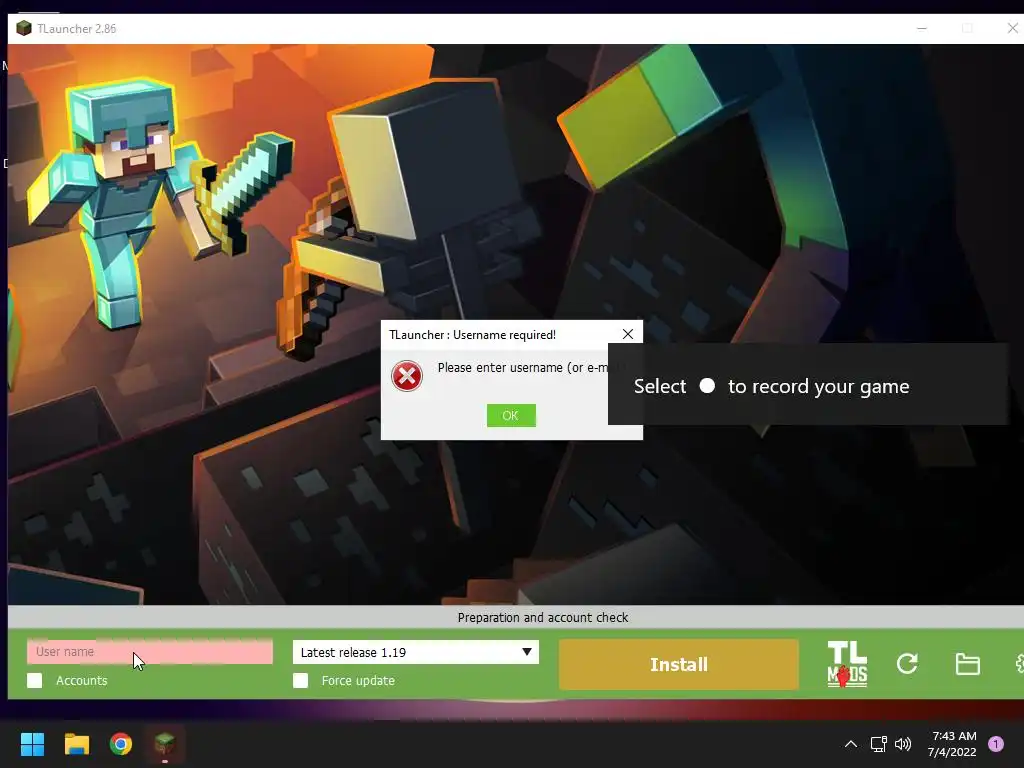Screen dimensions: 1024x768
Task: Click the refresh versions icon
Action: [907, 664]
